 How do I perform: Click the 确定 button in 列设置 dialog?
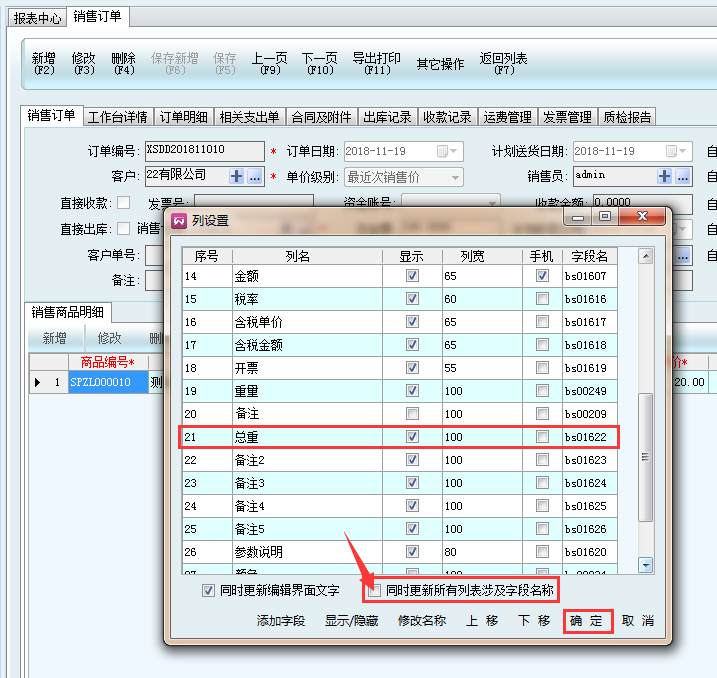(x=587, y=620)
